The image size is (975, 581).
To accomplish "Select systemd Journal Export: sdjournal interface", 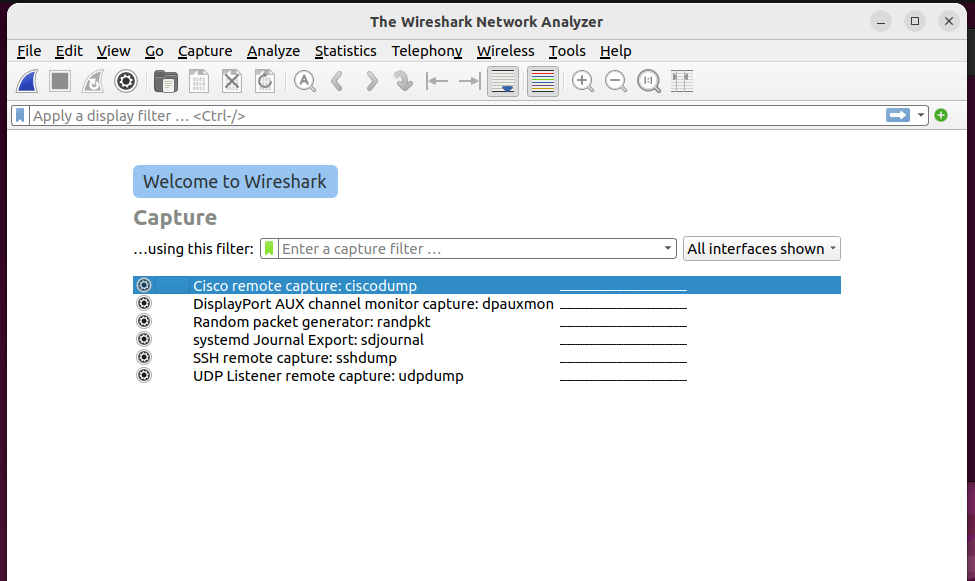I will 487,340.
